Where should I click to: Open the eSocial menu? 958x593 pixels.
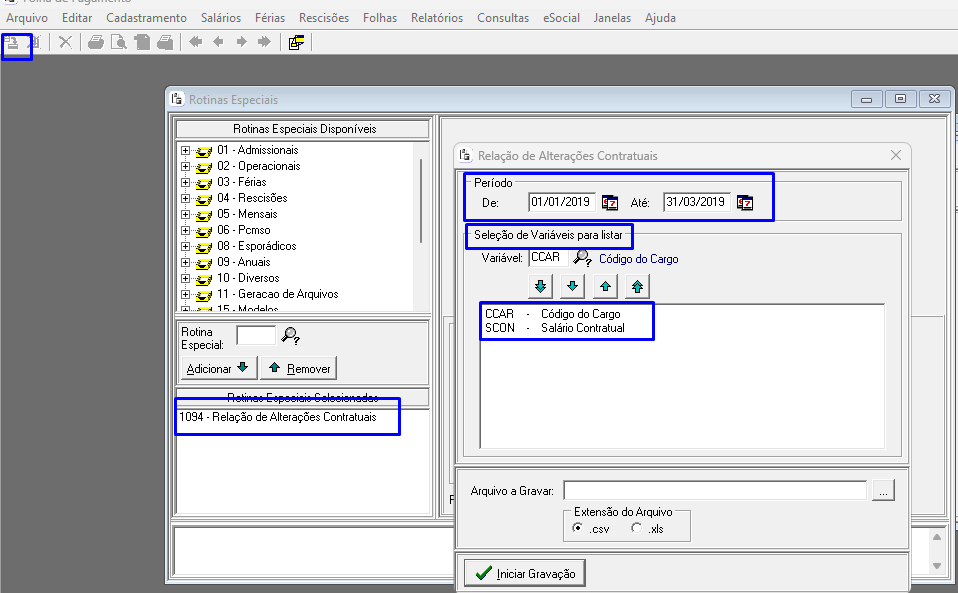[x=561, y=18]
